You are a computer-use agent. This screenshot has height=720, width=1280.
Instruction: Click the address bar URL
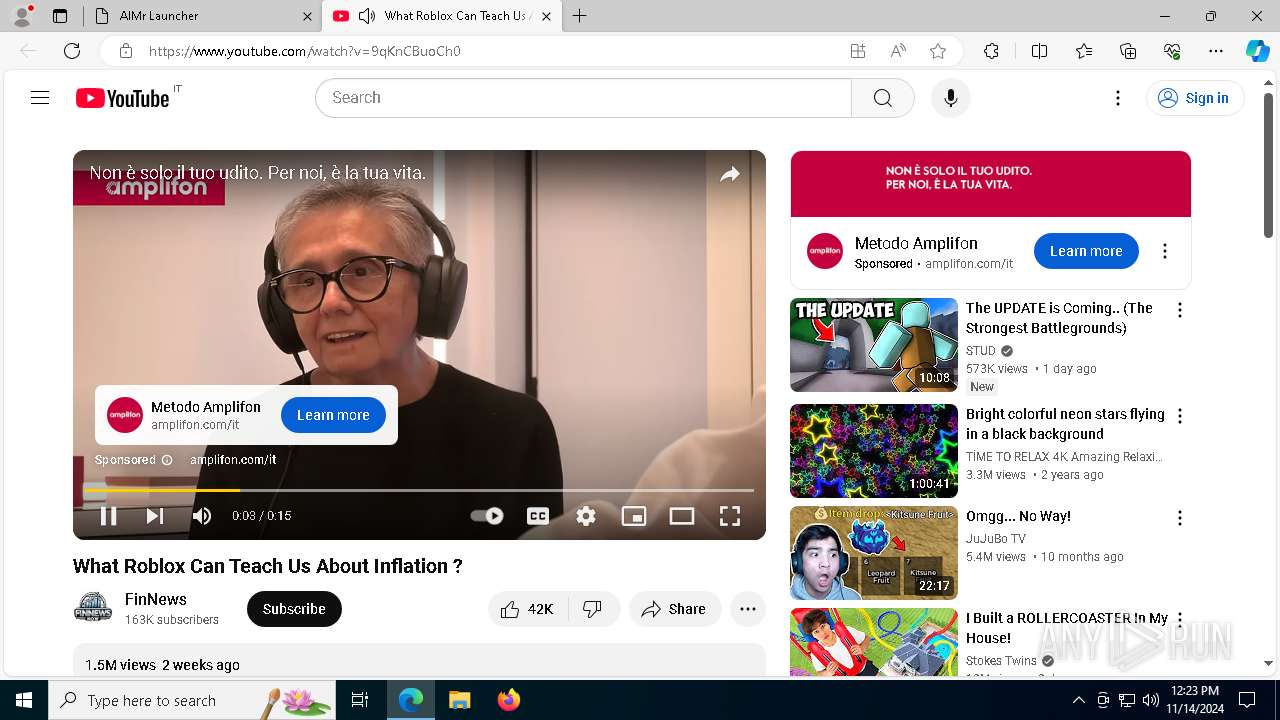point(305,51)
